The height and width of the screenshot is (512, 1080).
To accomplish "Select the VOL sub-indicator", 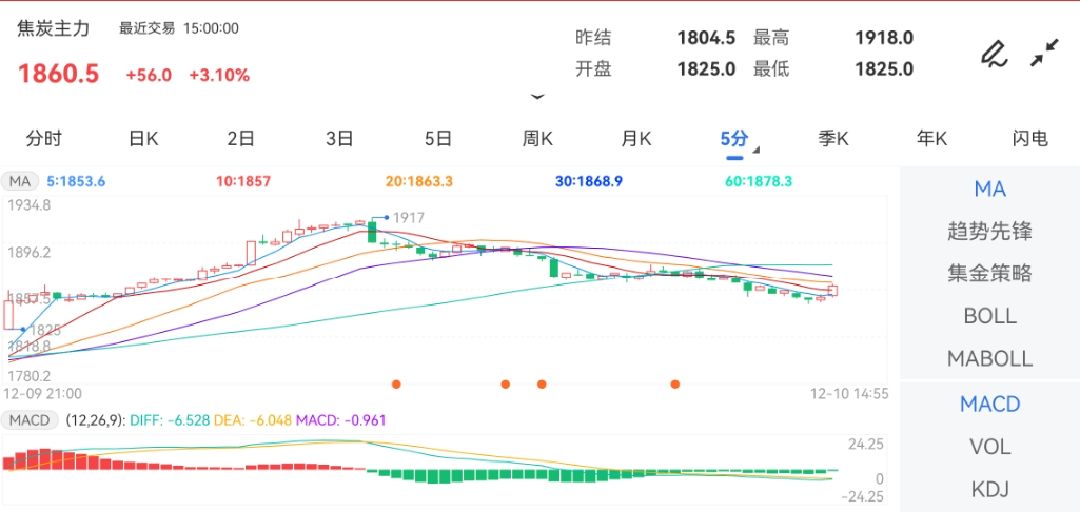I will 990,447.
